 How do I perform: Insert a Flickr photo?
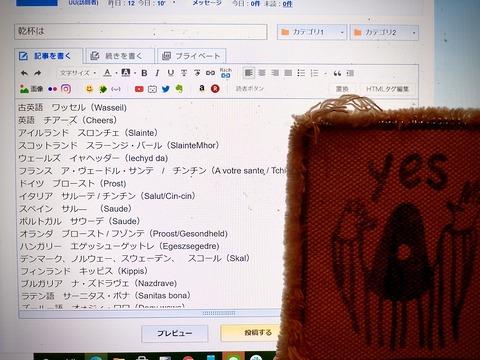(52, 89)
